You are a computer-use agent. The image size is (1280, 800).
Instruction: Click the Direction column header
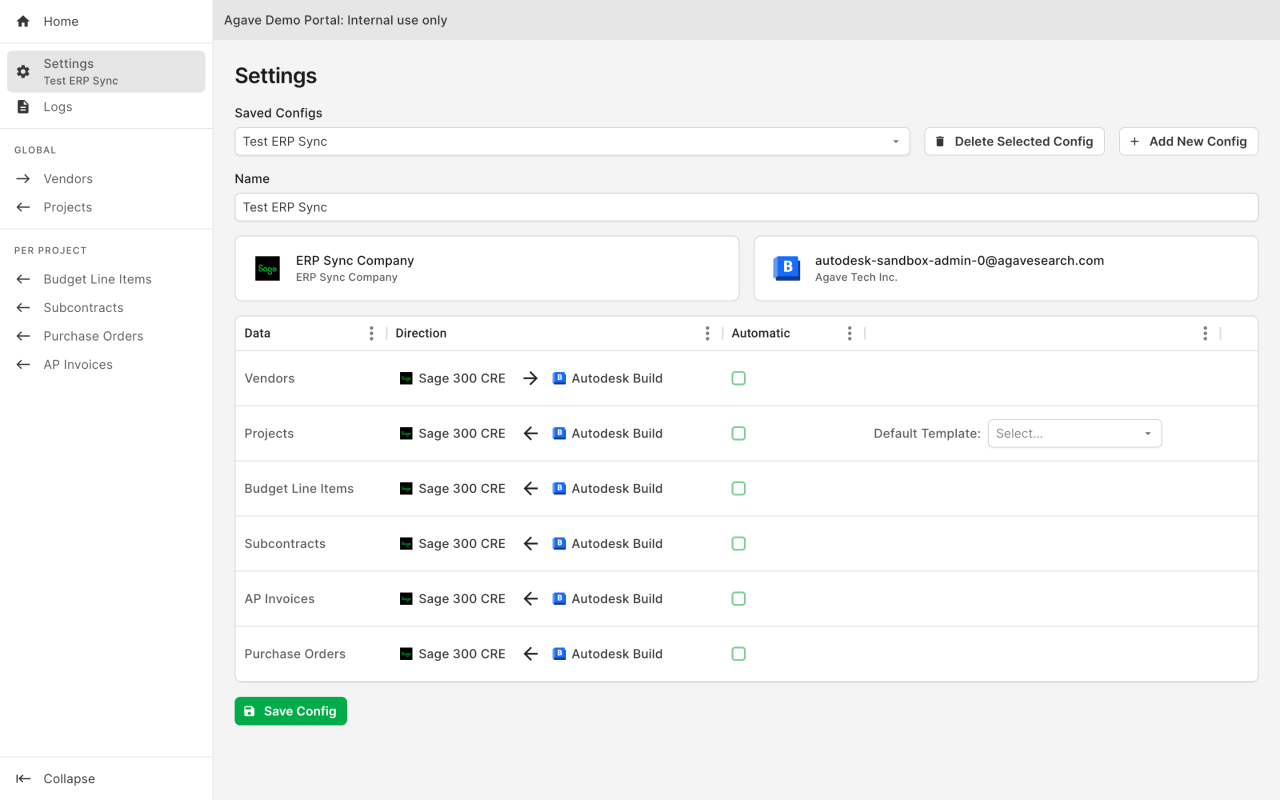421,333
